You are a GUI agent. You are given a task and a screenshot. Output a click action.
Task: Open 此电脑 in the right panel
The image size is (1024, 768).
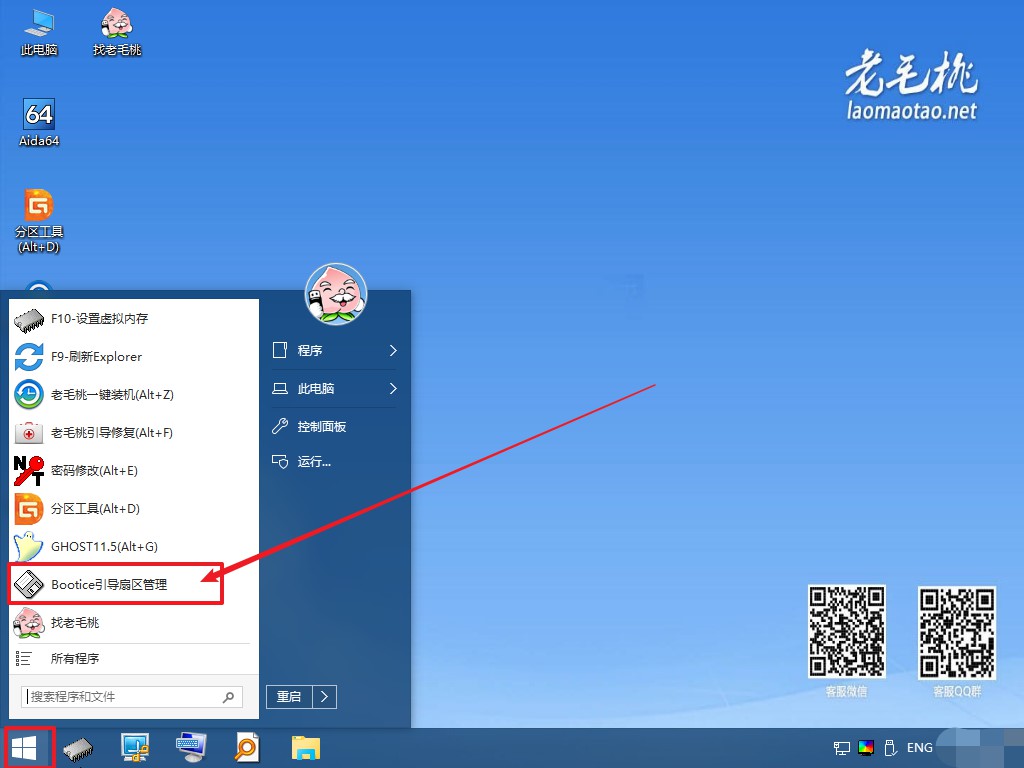tap(334, 389)
